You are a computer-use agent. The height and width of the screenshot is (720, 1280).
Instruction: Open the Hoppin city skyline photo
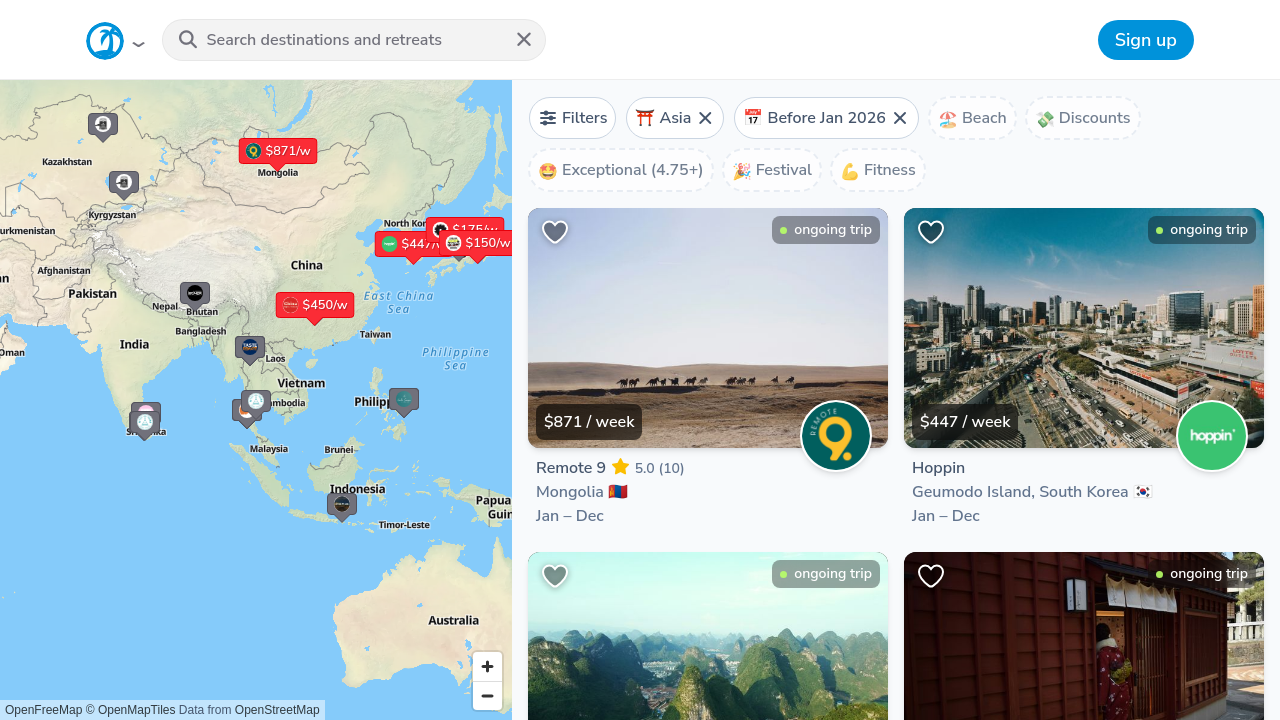(1084, 328)
